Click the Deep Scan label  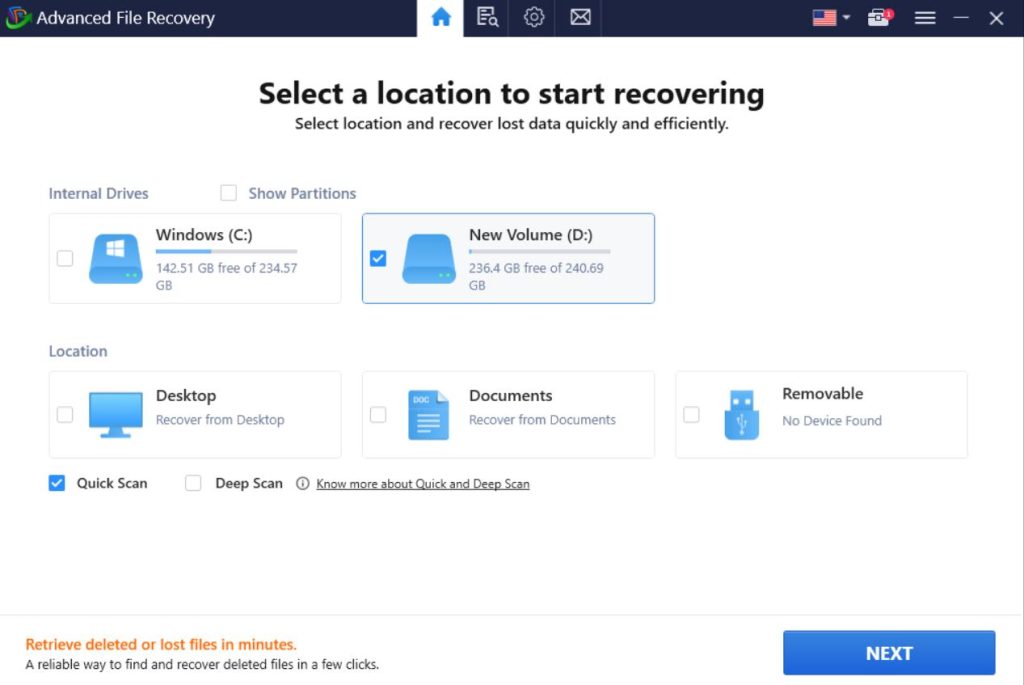[249, 483]
